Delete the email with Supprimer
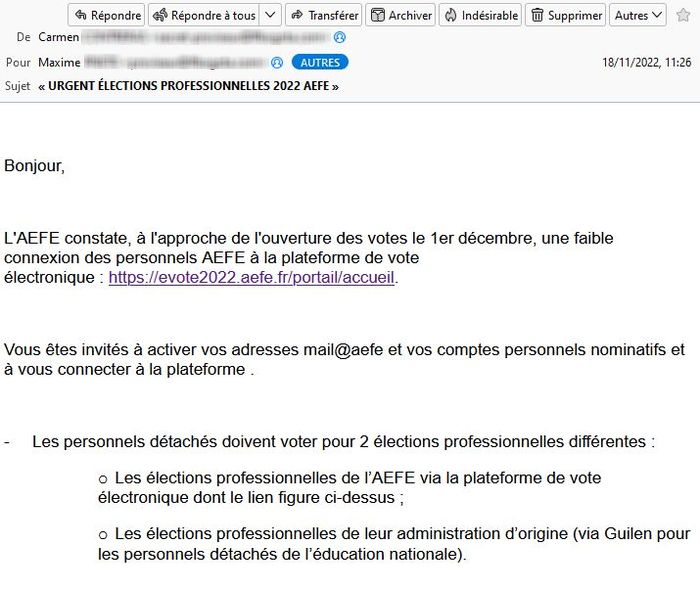 (x=566, y=15)
